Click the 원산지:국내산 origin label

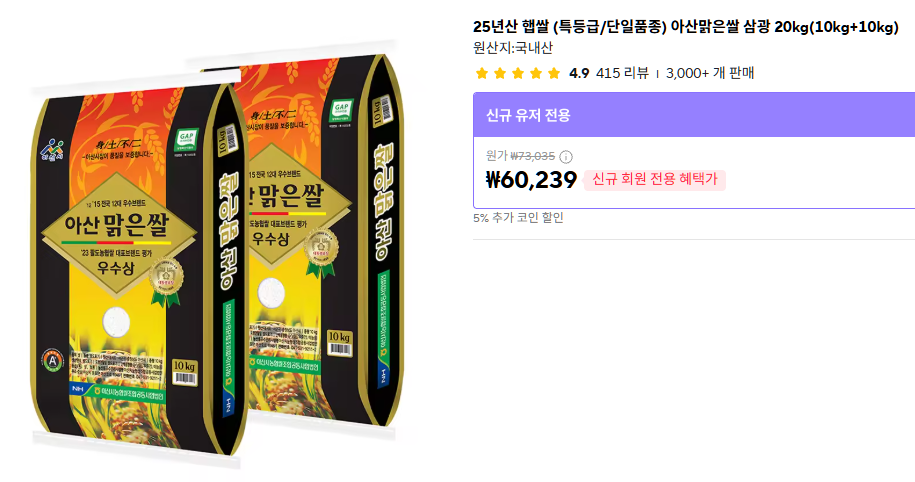click(513, 48)
